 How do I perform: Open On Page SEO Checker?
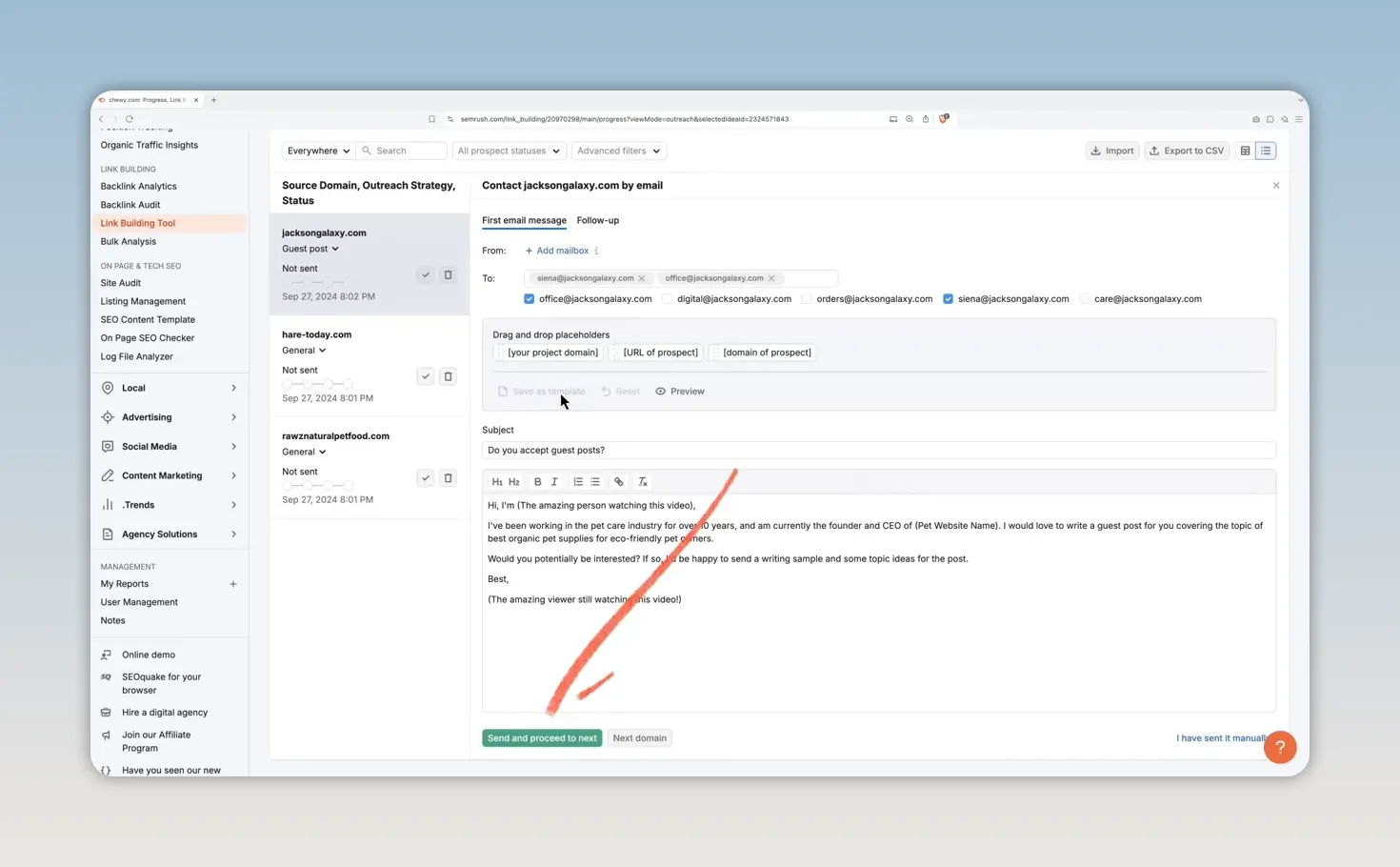(148, 338)
